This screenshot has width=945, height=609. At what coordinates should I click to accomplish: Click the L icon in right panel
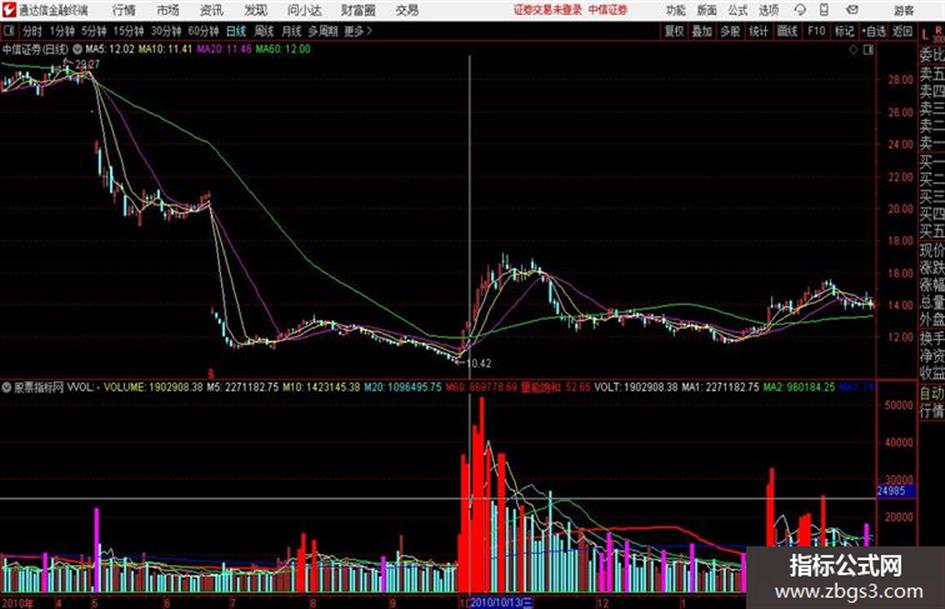click(925, 36)
